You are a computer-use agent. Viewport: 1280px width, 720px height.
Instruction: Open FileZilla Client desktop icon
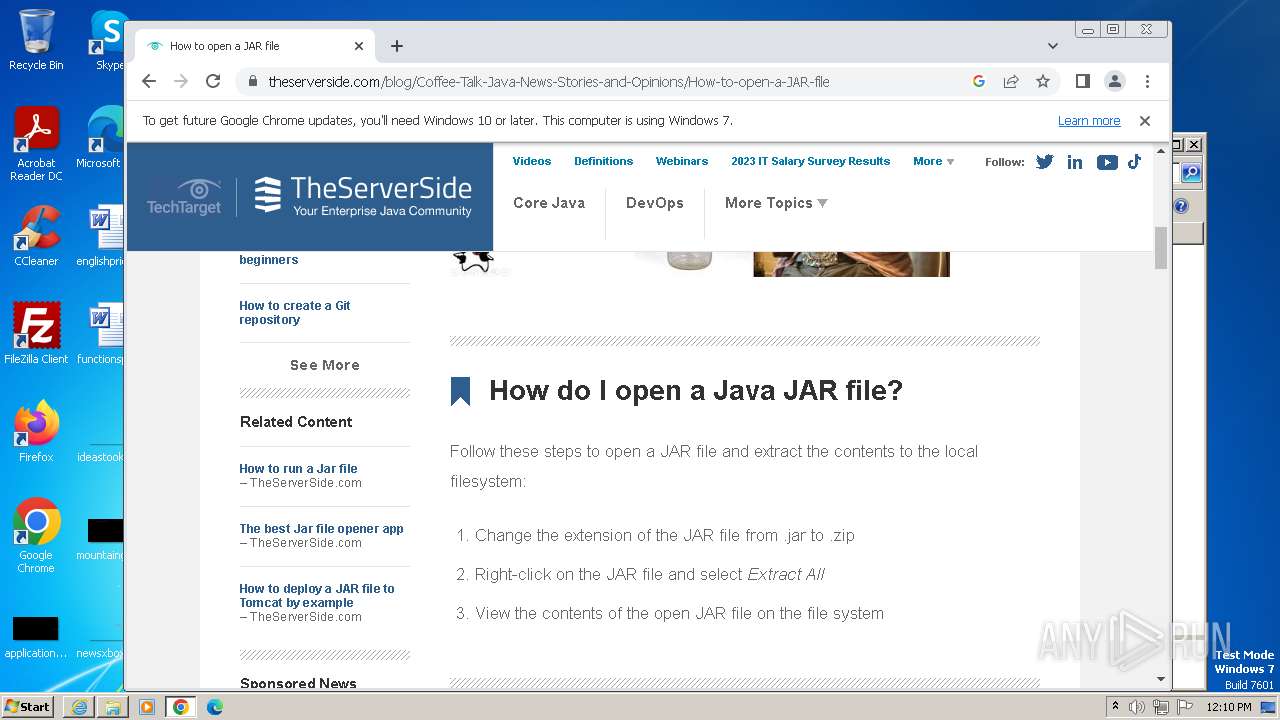point(36,334)
